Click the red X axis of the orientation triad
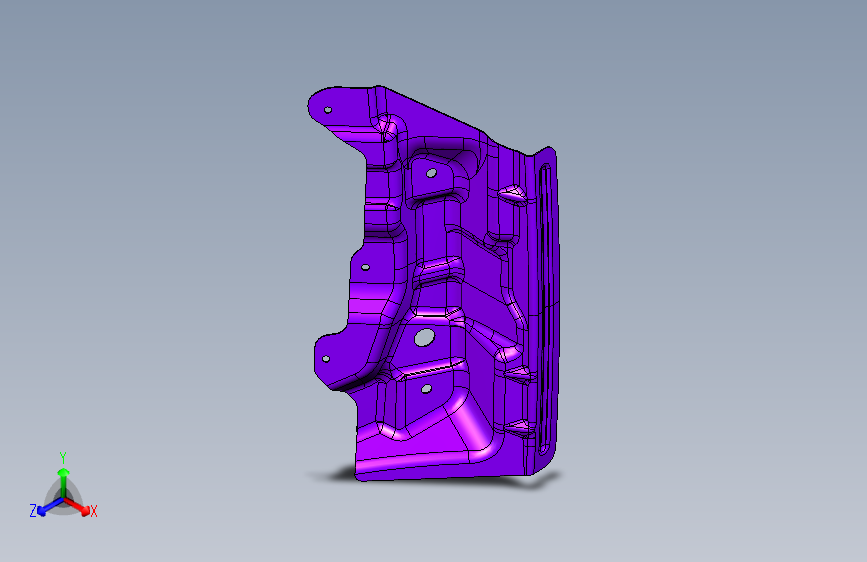This screenshot has width=867, height=562. [x=77, y=506]
